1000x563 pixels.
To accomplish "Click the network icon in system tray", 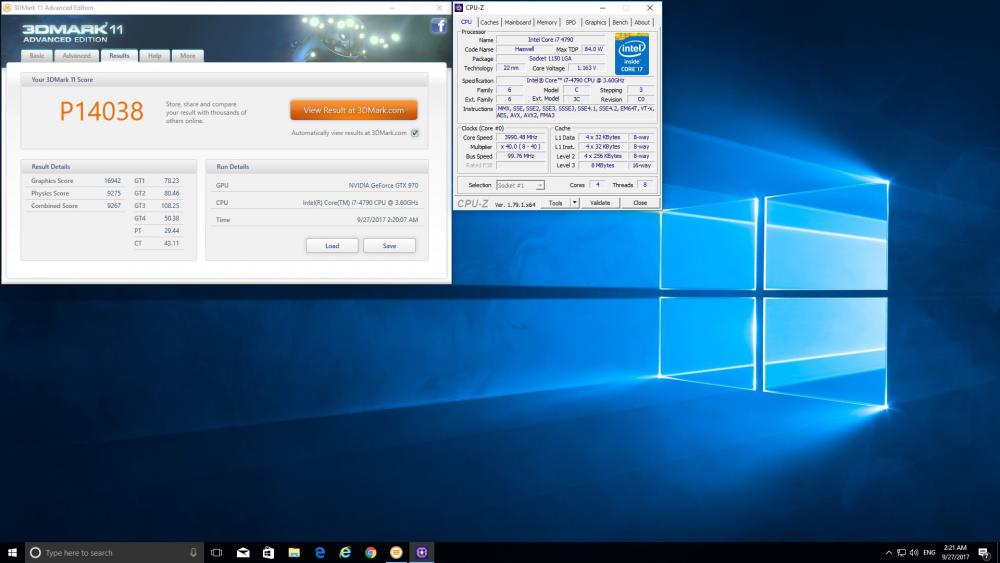I will [x=901, y=552].
